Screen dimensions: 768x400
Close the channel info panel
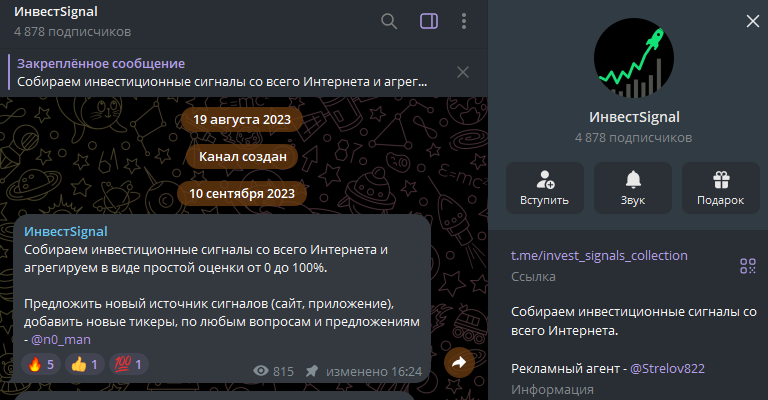[x=753, y=21]
